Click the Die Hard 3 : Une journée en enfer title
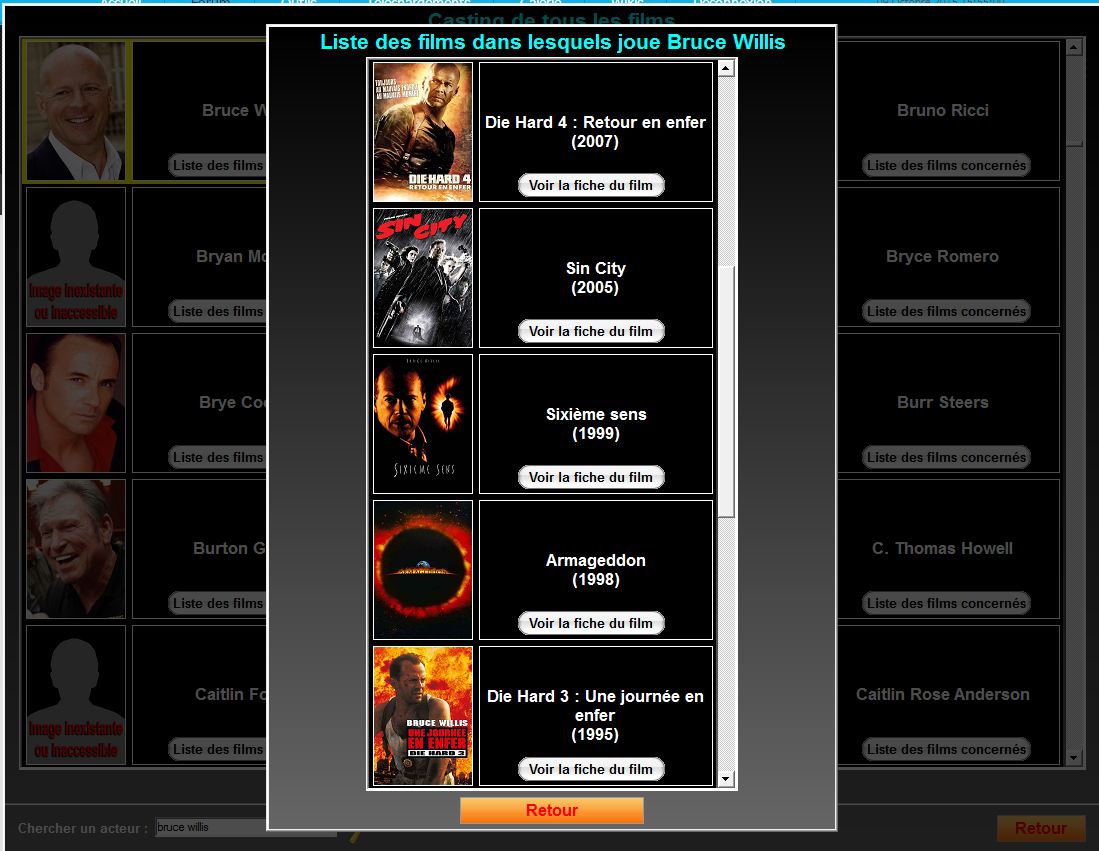This screenshot has width=1099, height=851. tap(595, 706)
